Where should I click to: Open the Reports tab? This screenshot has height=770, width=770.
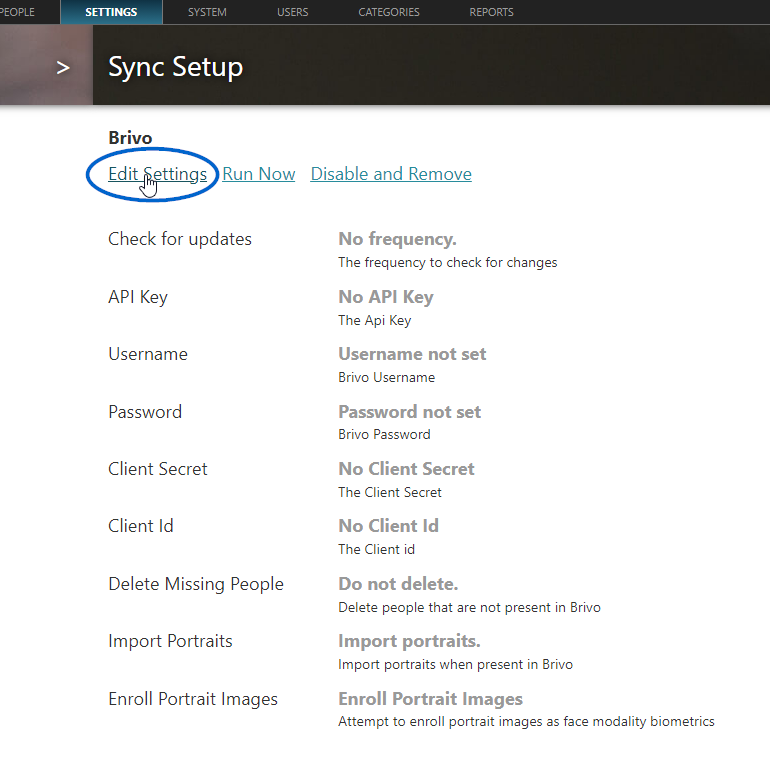point(492,12)
